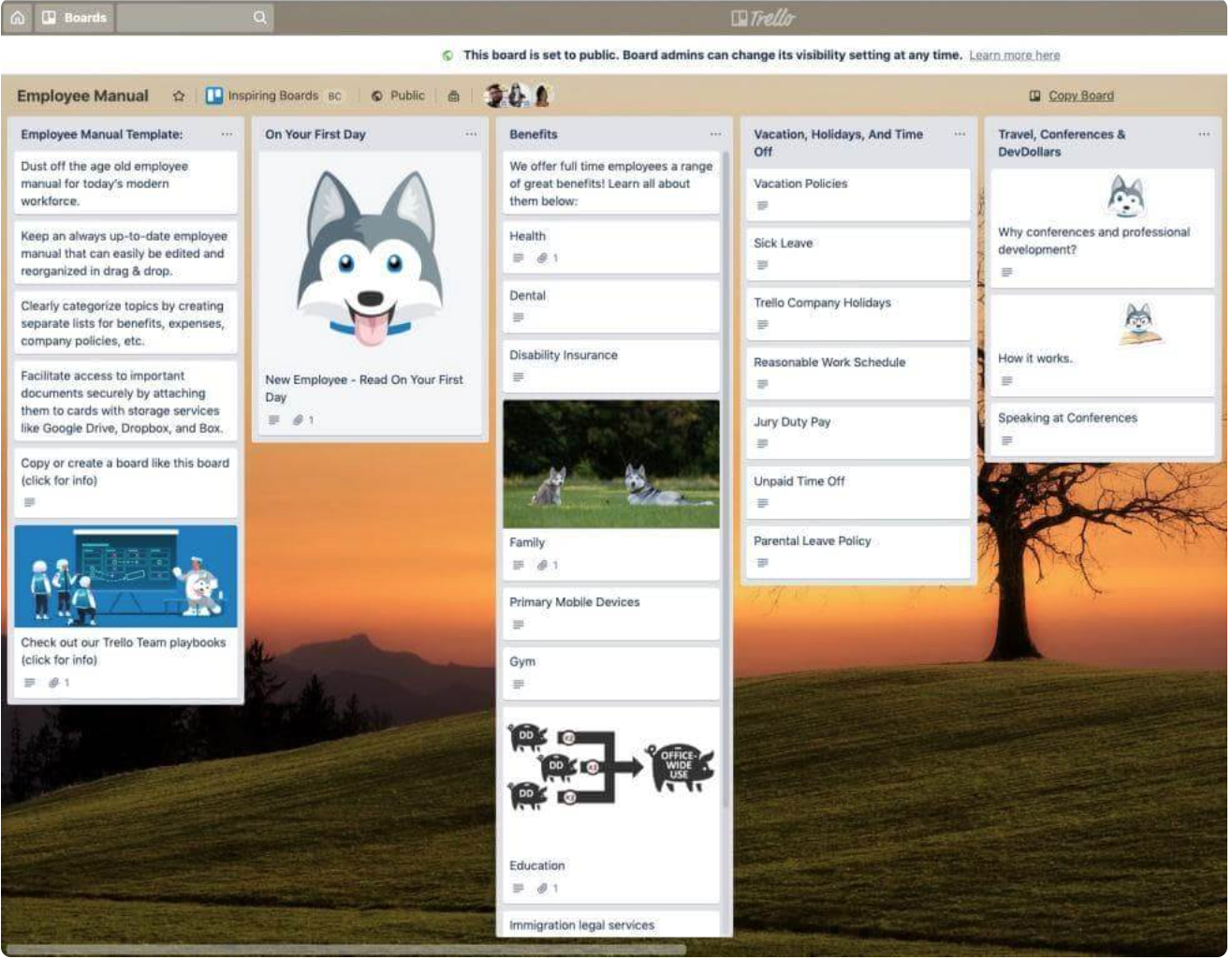
Task: Click attachment icon on Education card
Action: (x=542, y=888)
